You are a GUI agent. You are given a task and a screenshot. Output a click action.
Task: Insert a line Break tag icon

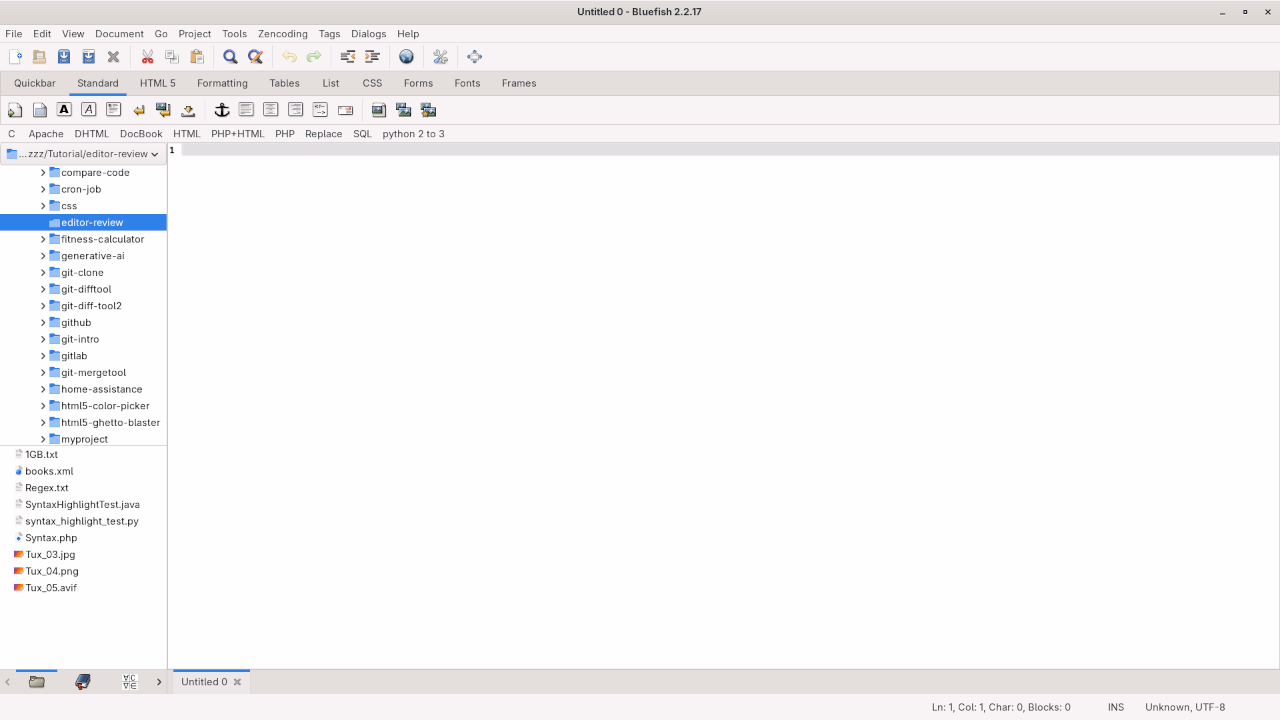[139, 110]
